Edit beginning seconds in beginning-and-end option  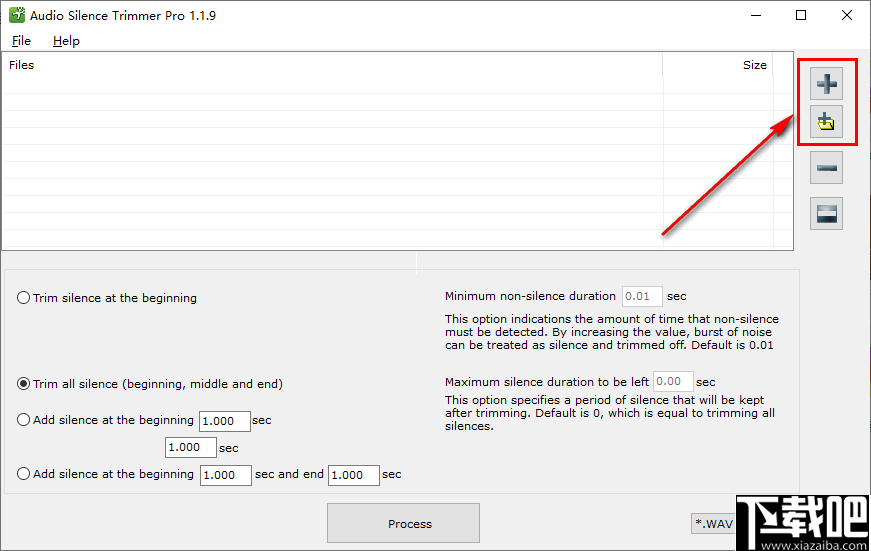226,475
